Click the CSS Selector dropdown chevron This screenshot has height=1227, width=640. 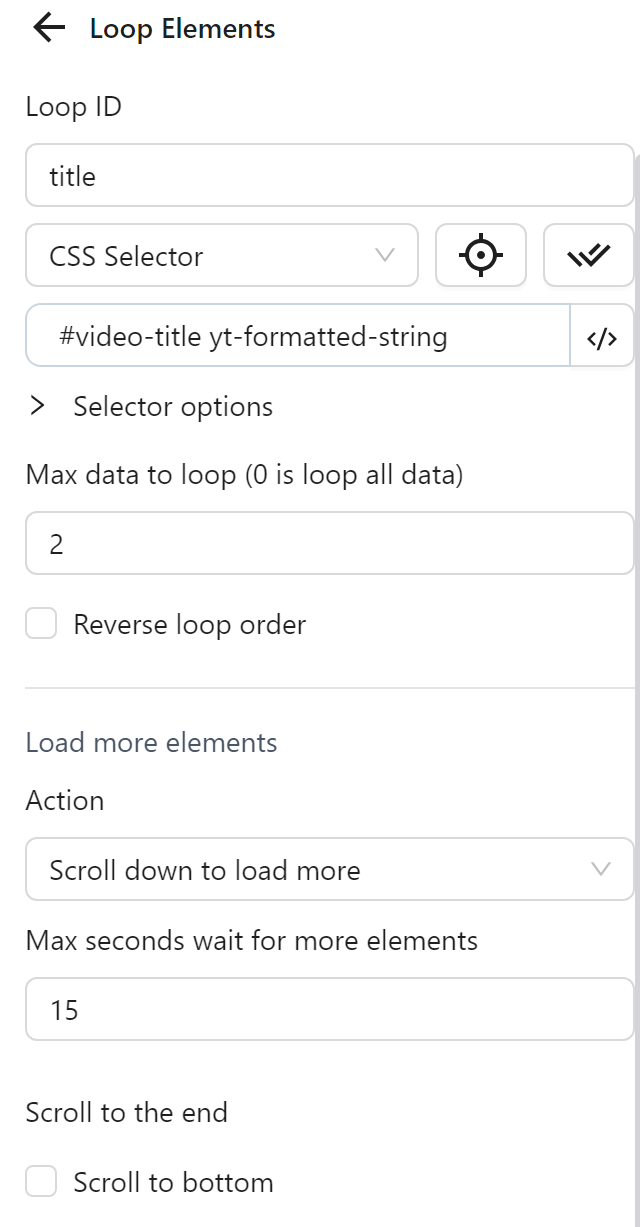click(386, 256)
